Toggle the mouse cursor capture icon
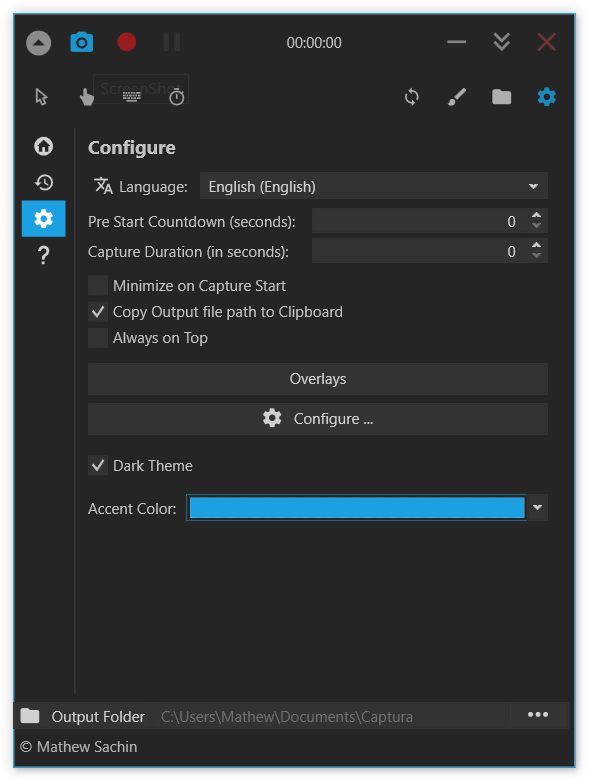589x781 pixels. (42, 97)
